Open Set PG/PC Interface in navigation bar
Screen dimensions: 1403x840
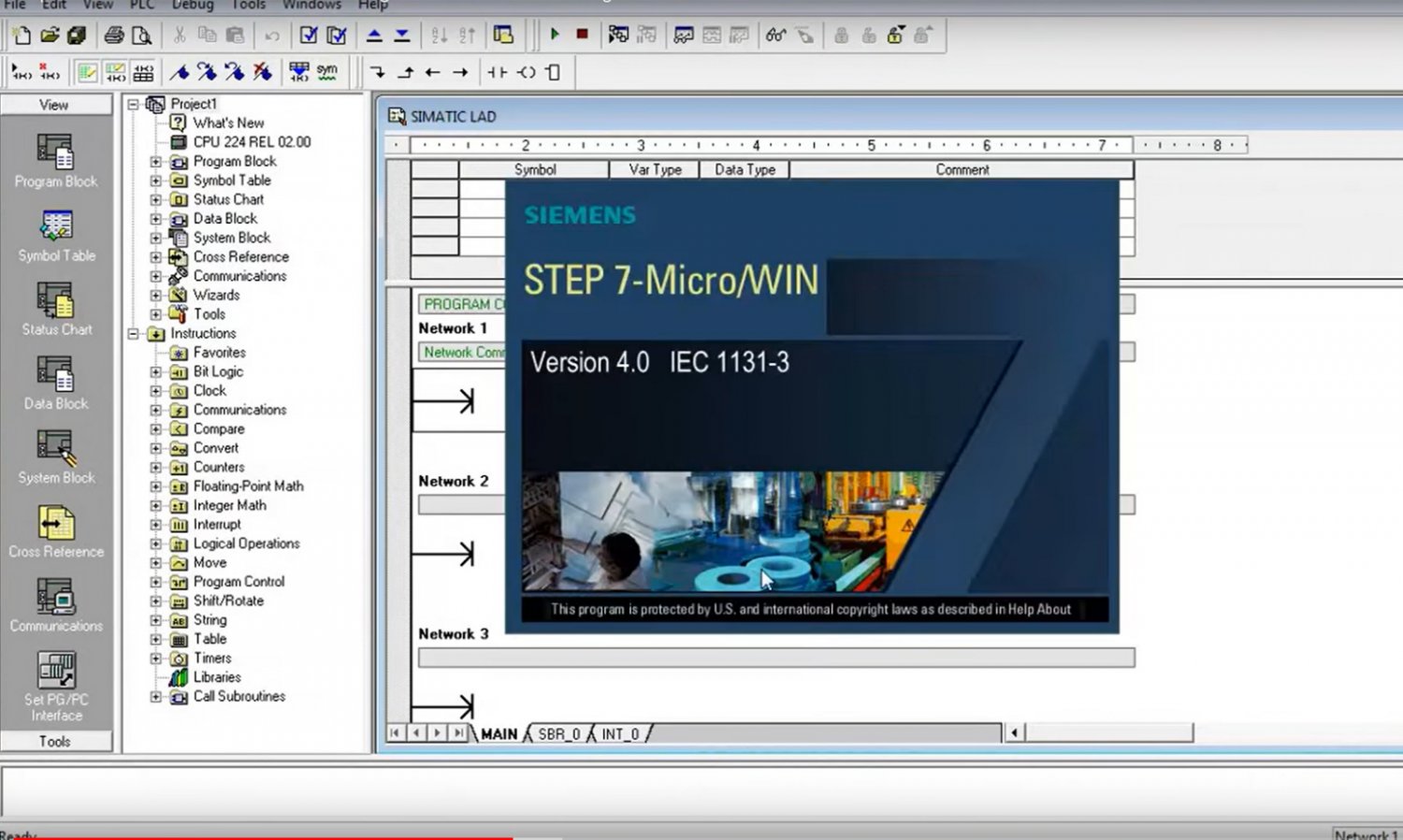[x=56, y=688]
